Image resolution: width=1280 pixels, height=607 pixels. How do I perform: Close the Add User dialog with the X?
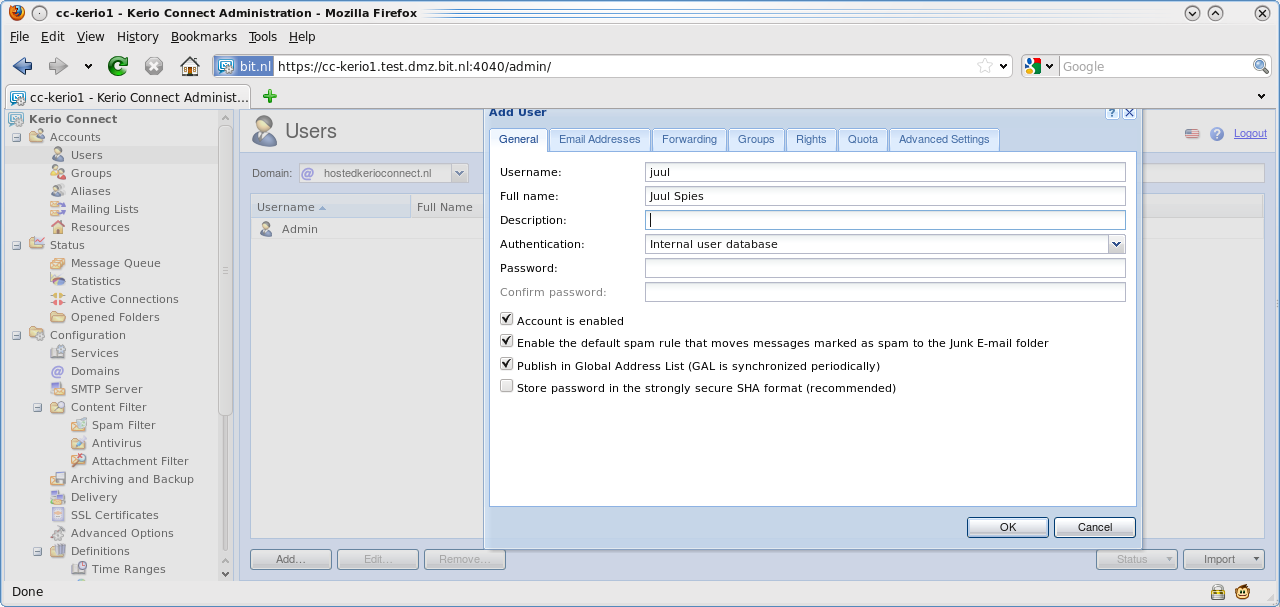pyautogui.click(x=1130, y=113)
